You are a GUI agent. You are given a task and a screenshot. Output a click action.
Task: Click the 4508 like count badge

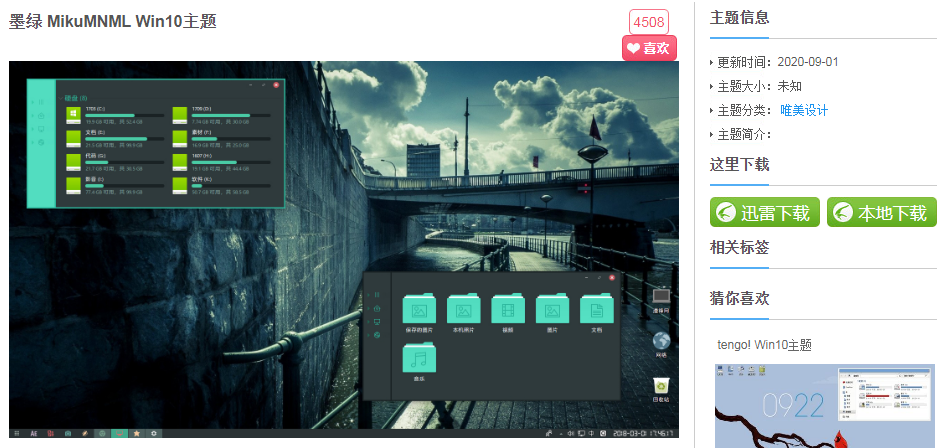coord(649,21)
